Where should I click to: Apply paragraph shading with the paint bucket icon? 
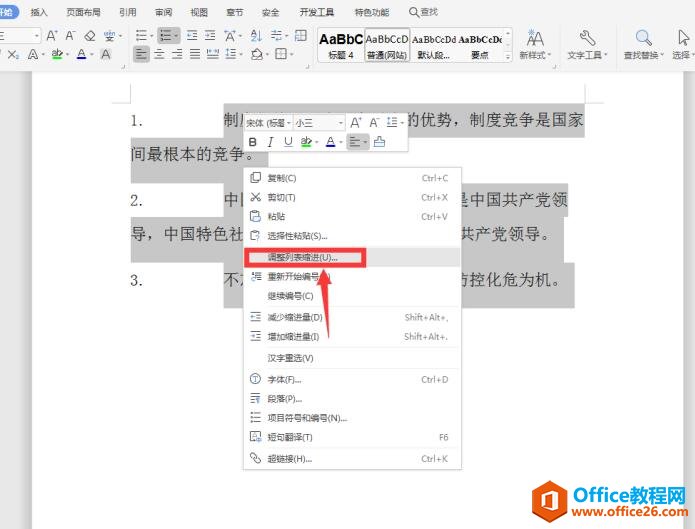pyautogui.click(x=257, y=55)
